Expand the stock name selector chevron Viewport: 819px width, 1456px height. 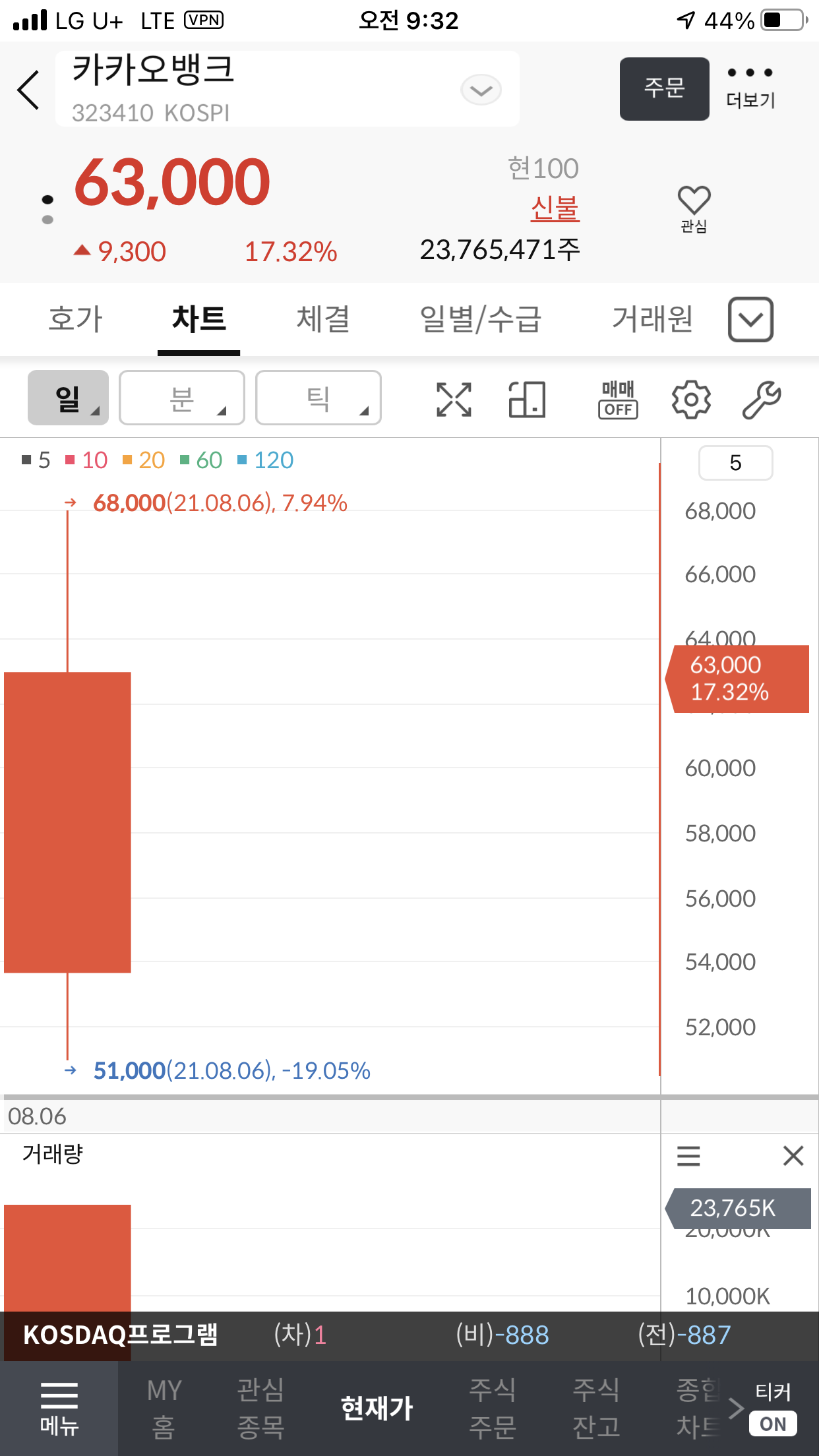click(x=481, y=90)
